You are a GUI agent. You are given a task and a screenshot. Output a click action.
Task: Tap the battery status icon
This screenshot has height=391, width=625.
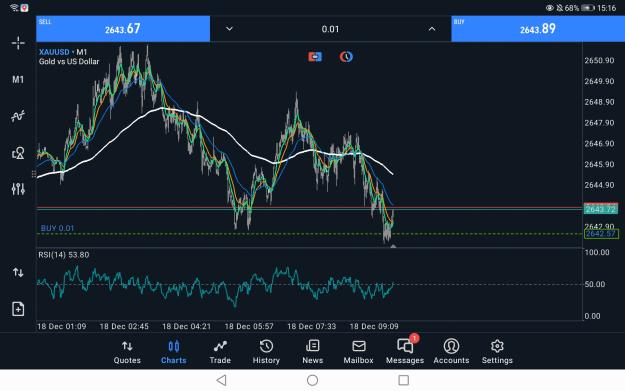coord(588,8)
